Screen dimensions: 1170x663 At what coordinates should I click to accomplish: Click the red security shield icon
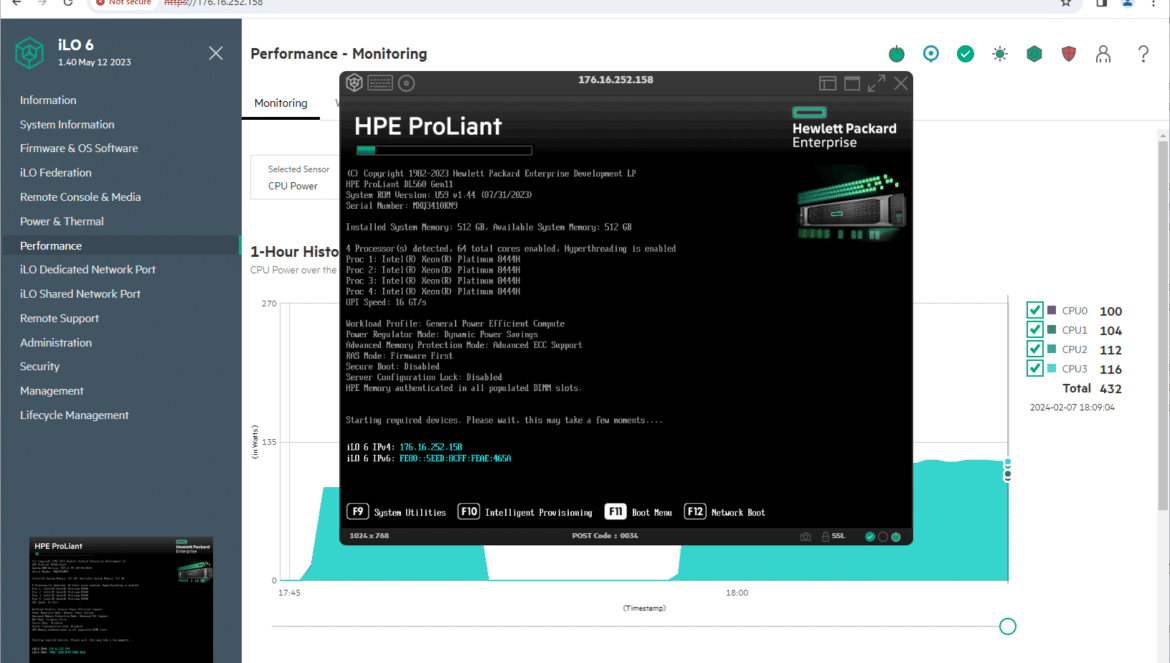coord(1069,54)
